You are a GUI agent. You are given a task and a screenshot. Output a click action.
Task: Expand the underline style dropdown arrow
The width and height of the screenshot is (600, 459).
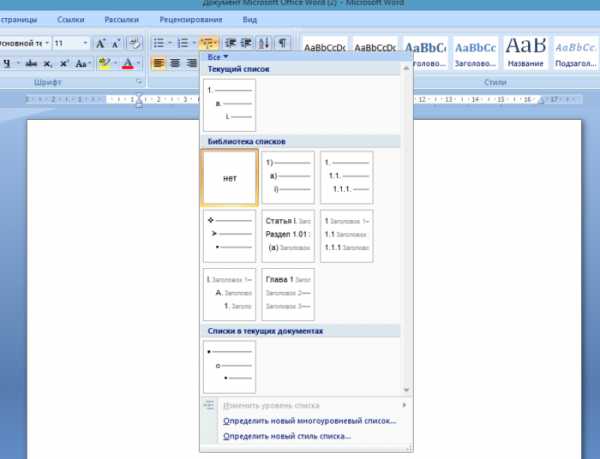[x=17, y=63]
